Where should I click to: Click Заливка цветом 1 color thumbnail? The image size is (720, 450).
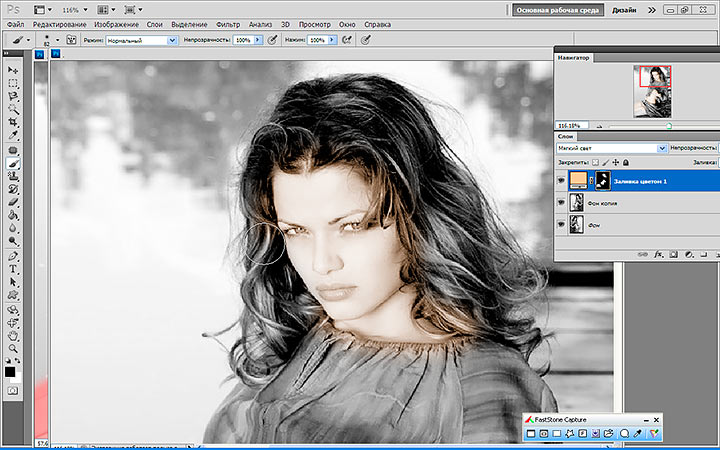point(578,180)
